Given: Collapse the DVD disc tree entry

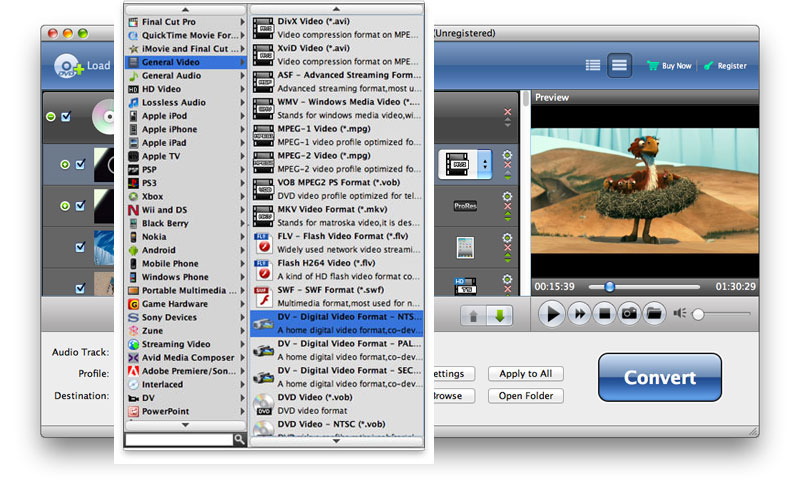Looking at the screenshot, I should pos(51,117).
